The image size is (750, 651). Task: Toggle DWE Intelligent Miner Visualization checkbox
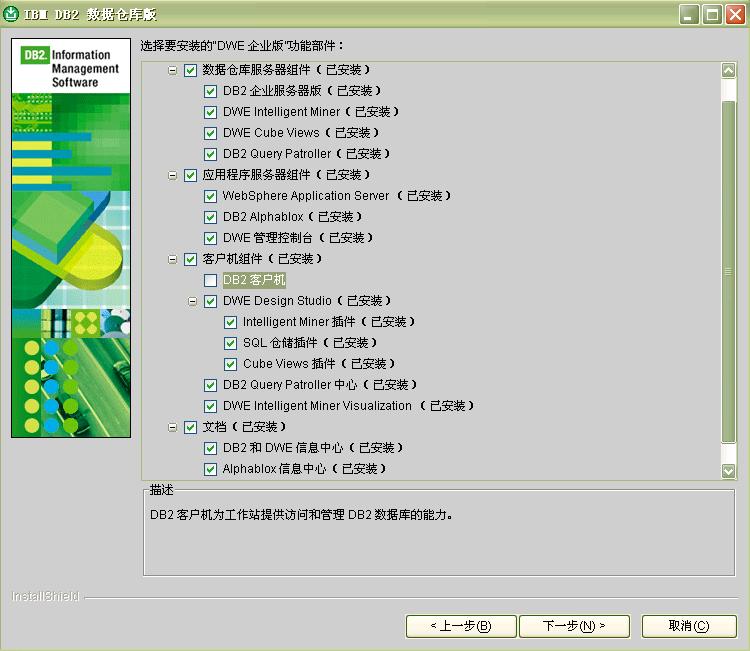(x=210, y=406)
